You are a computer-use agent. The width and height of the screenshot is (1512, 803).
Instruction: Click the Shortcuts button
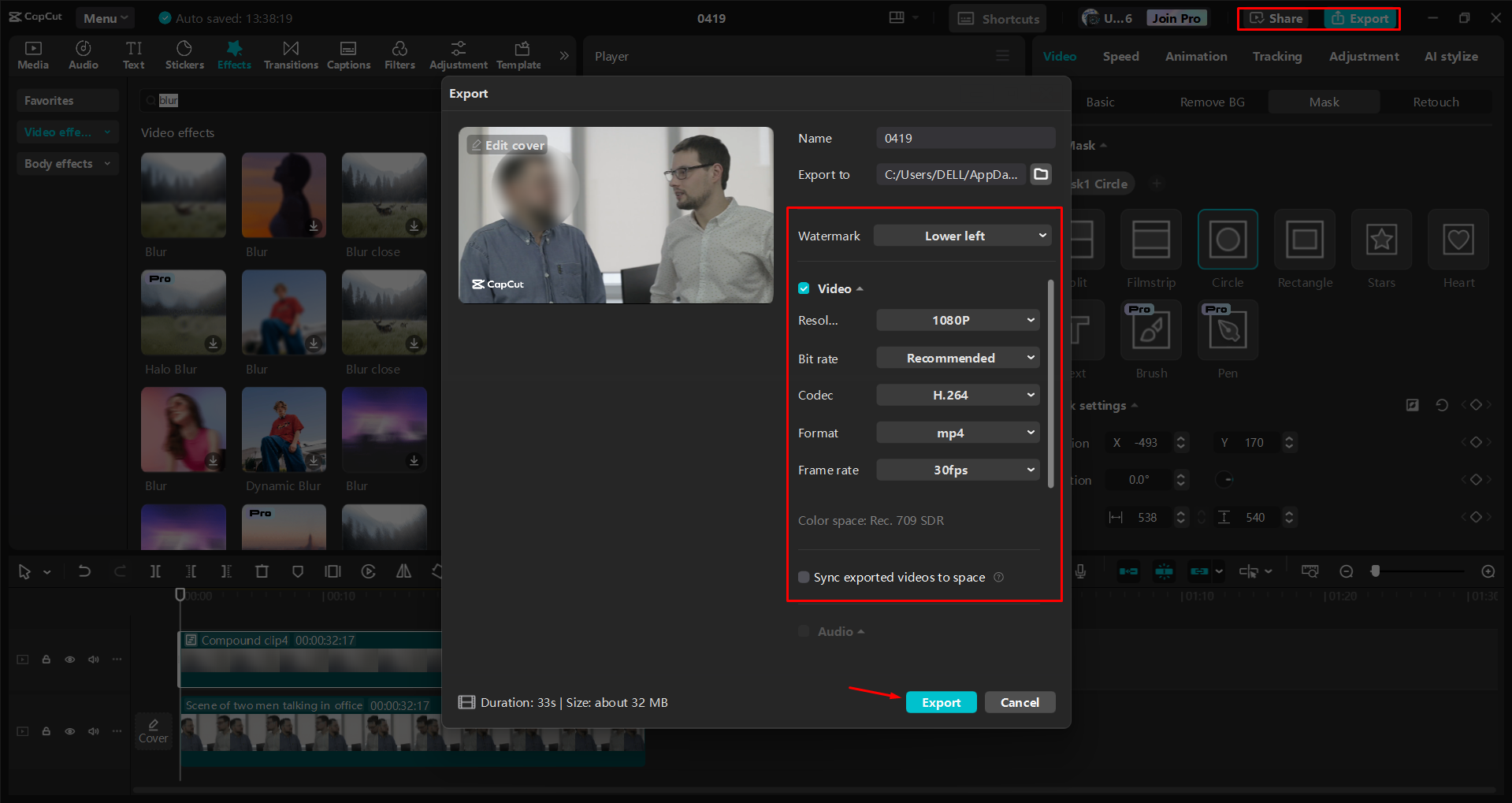pos(999,19)
